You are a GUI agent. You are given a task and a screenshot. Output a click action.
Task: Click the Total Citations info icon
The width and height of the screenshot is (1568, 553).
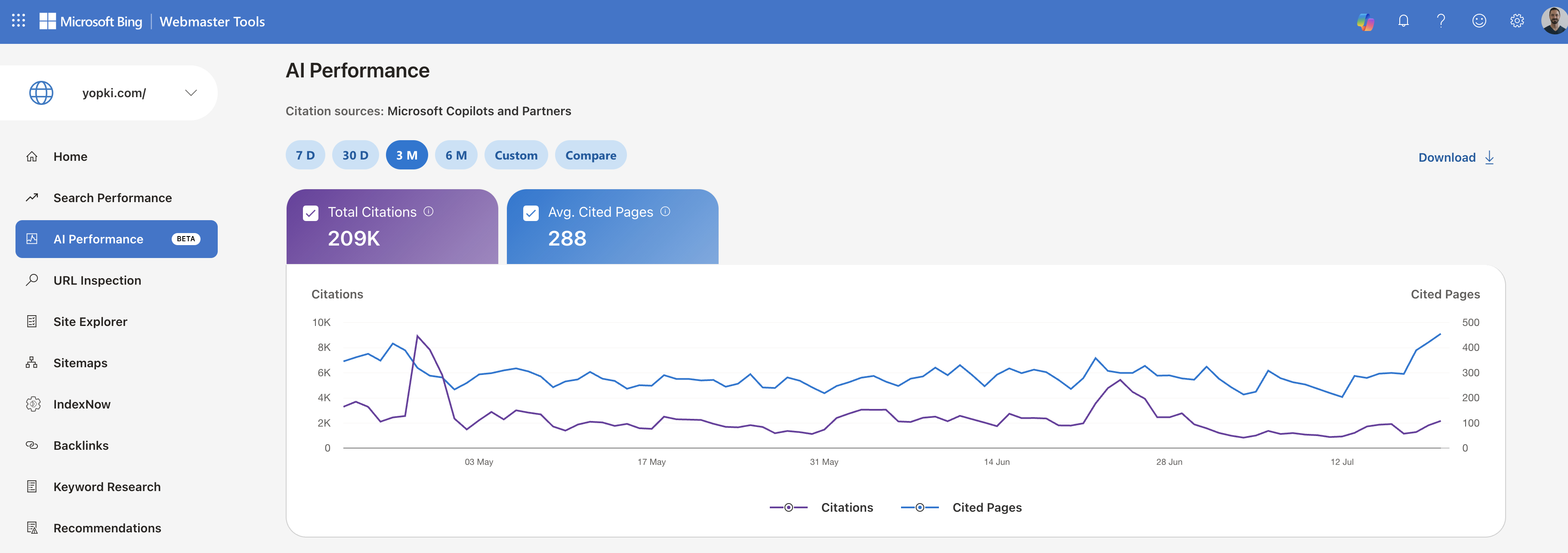pyautogui.click(x=429, y=211)
